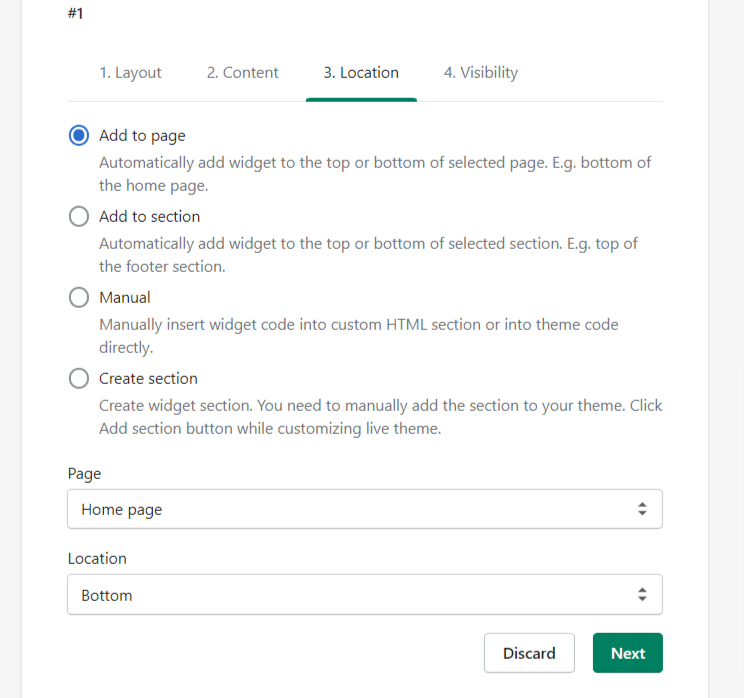Click the Add to page label text

click(142, 136)
